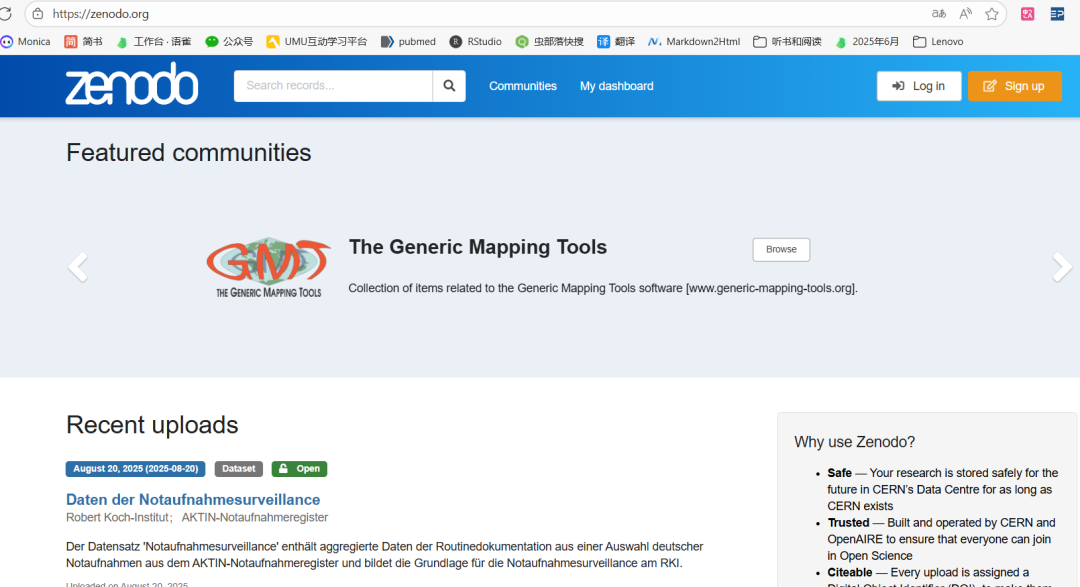
Task: Open the 公众号 bookmark
Action: (229, 41)
